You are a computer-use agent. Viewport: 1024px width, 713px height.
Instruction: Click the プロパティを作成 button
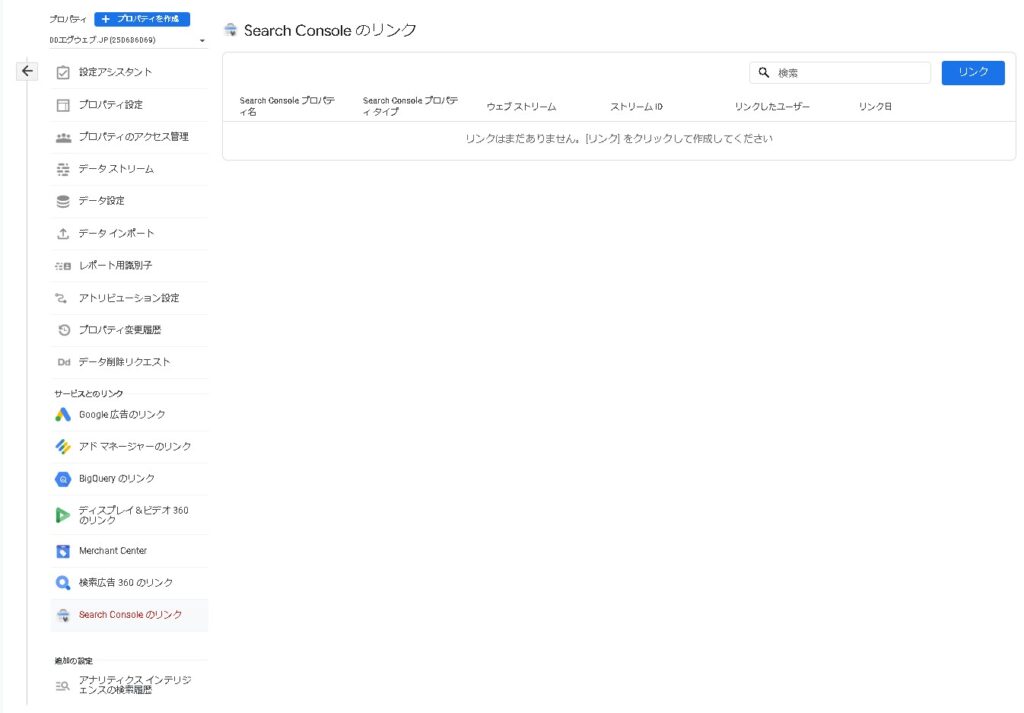click(x=142, y=19)
